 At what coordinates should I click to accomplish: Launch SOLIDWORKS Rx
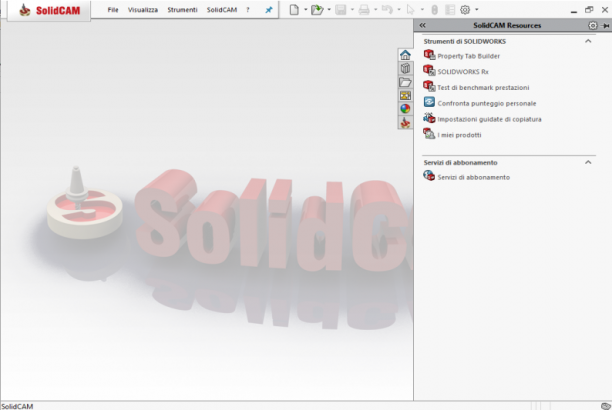click(463, 72)
